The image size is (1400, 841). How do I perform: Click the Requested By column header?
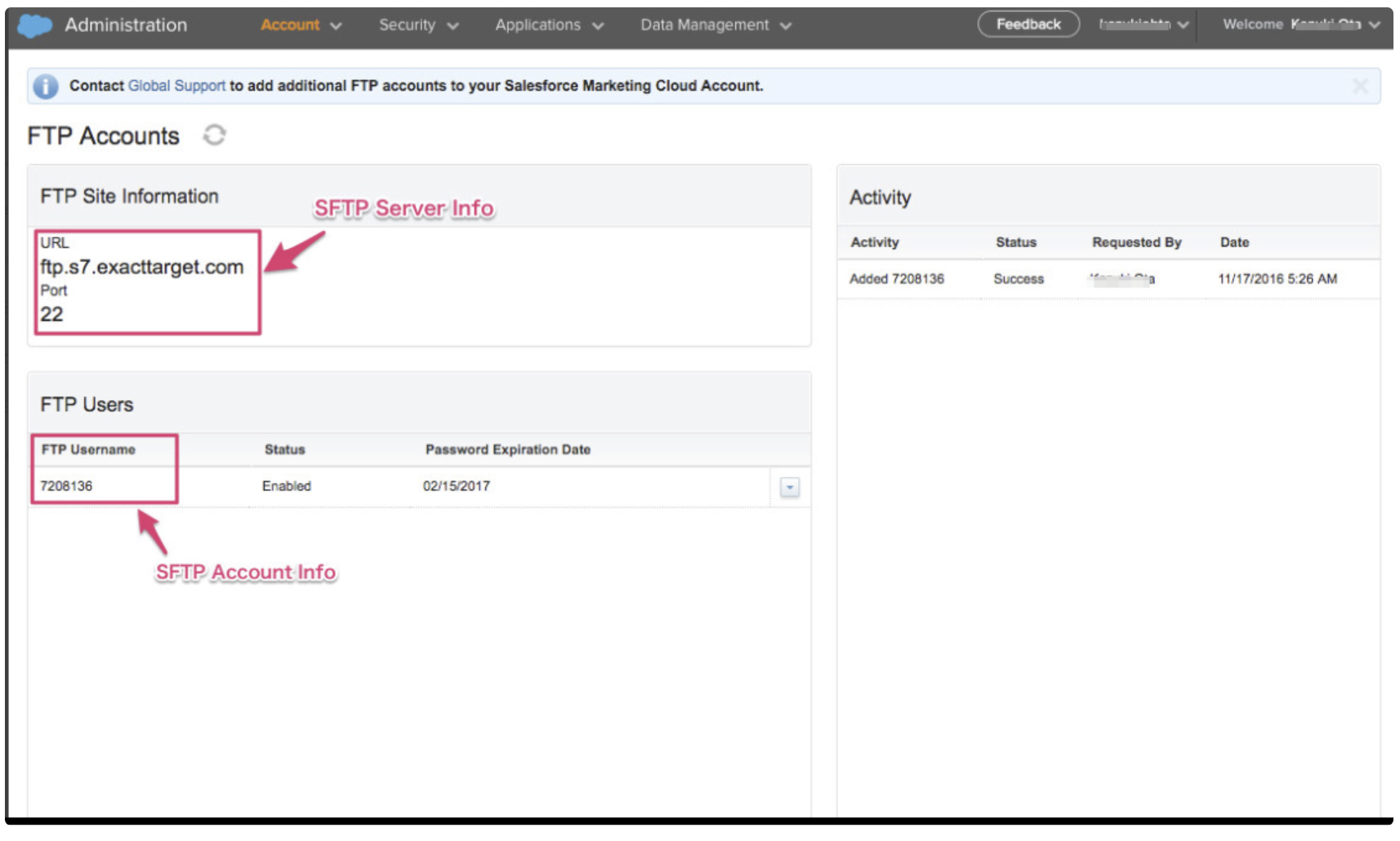[1136, 243]
